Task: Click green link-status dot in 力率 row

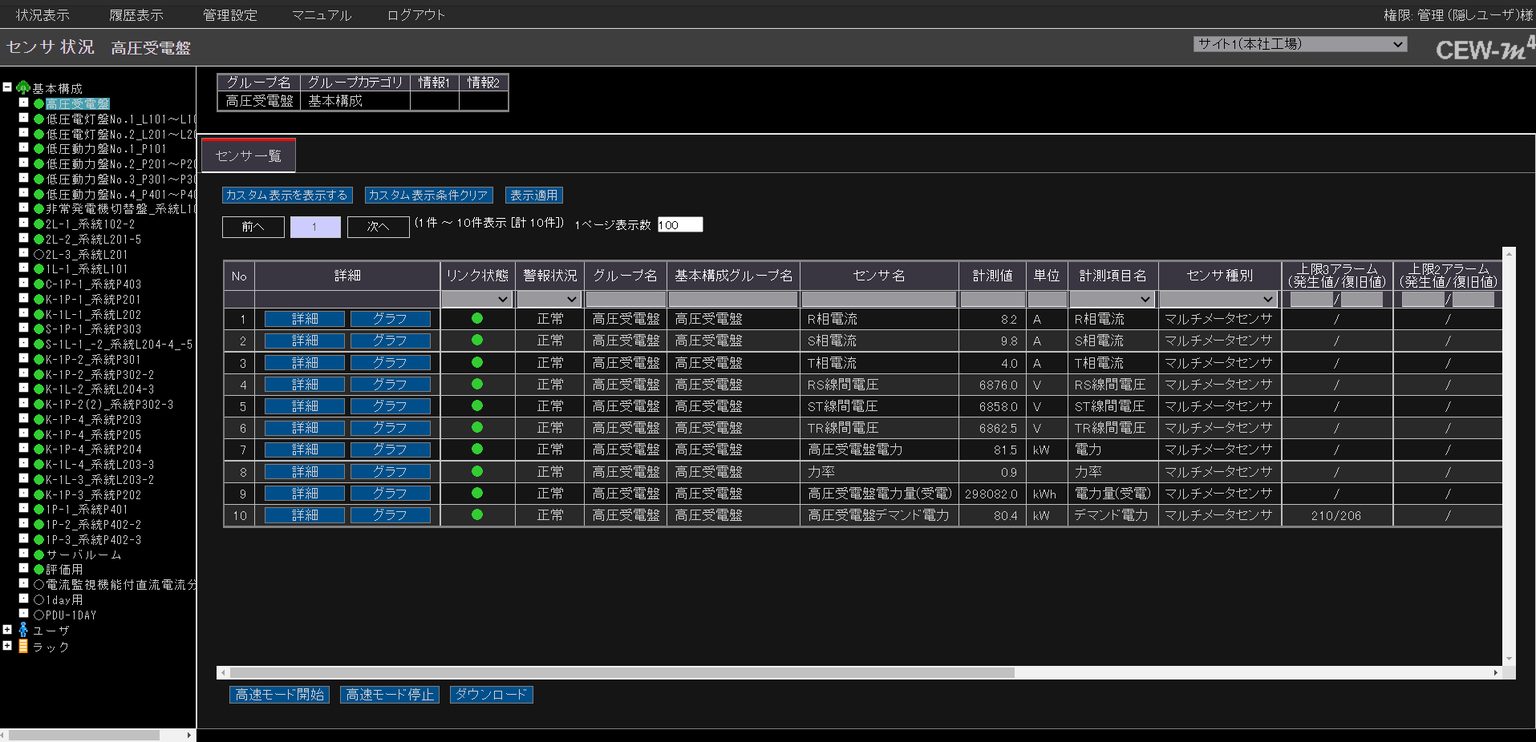Action: pos(477,471)
